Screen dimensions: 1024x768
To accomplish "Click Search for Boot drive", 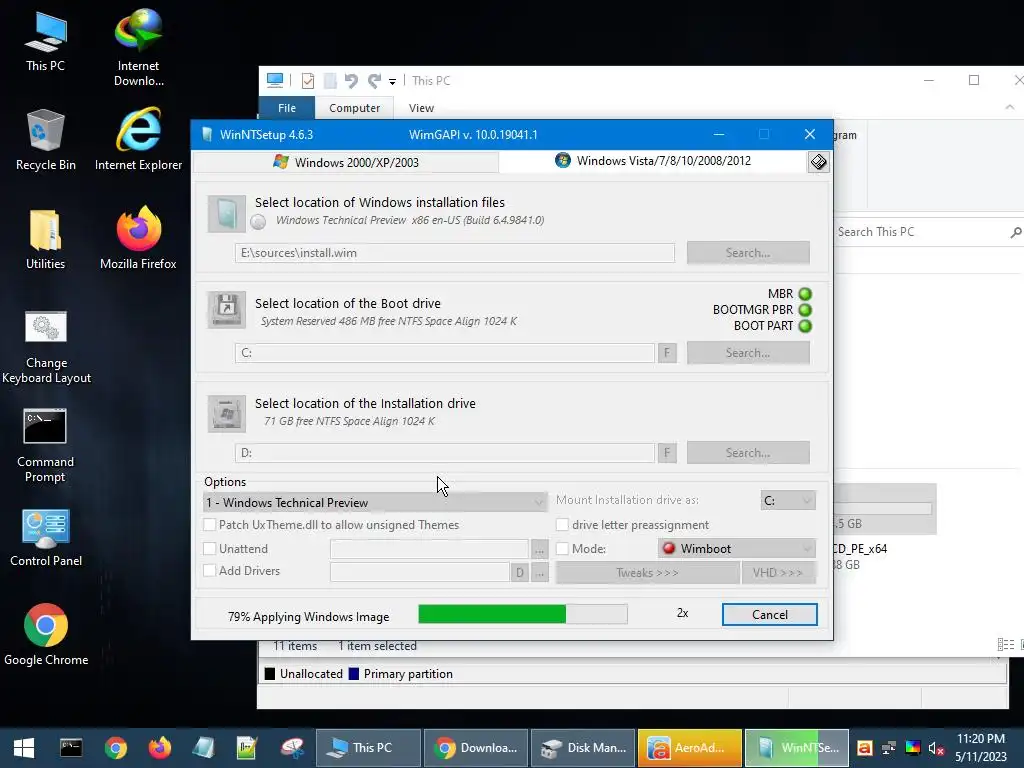I will click(x=748, y=353).
